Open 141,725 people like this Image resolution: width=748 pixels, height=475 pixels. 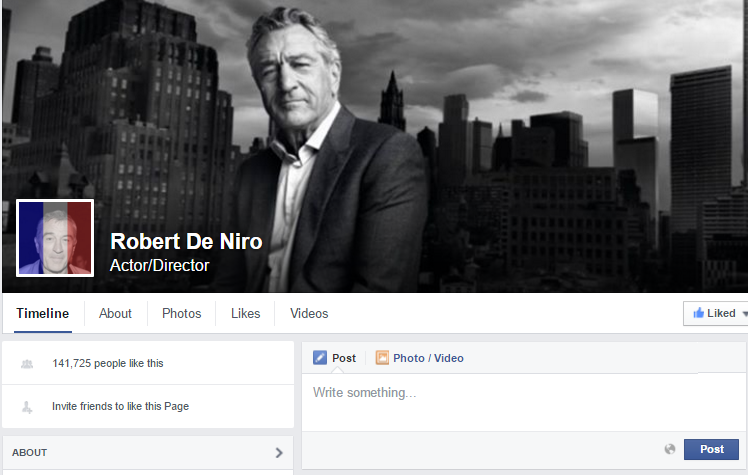(108, 363)
